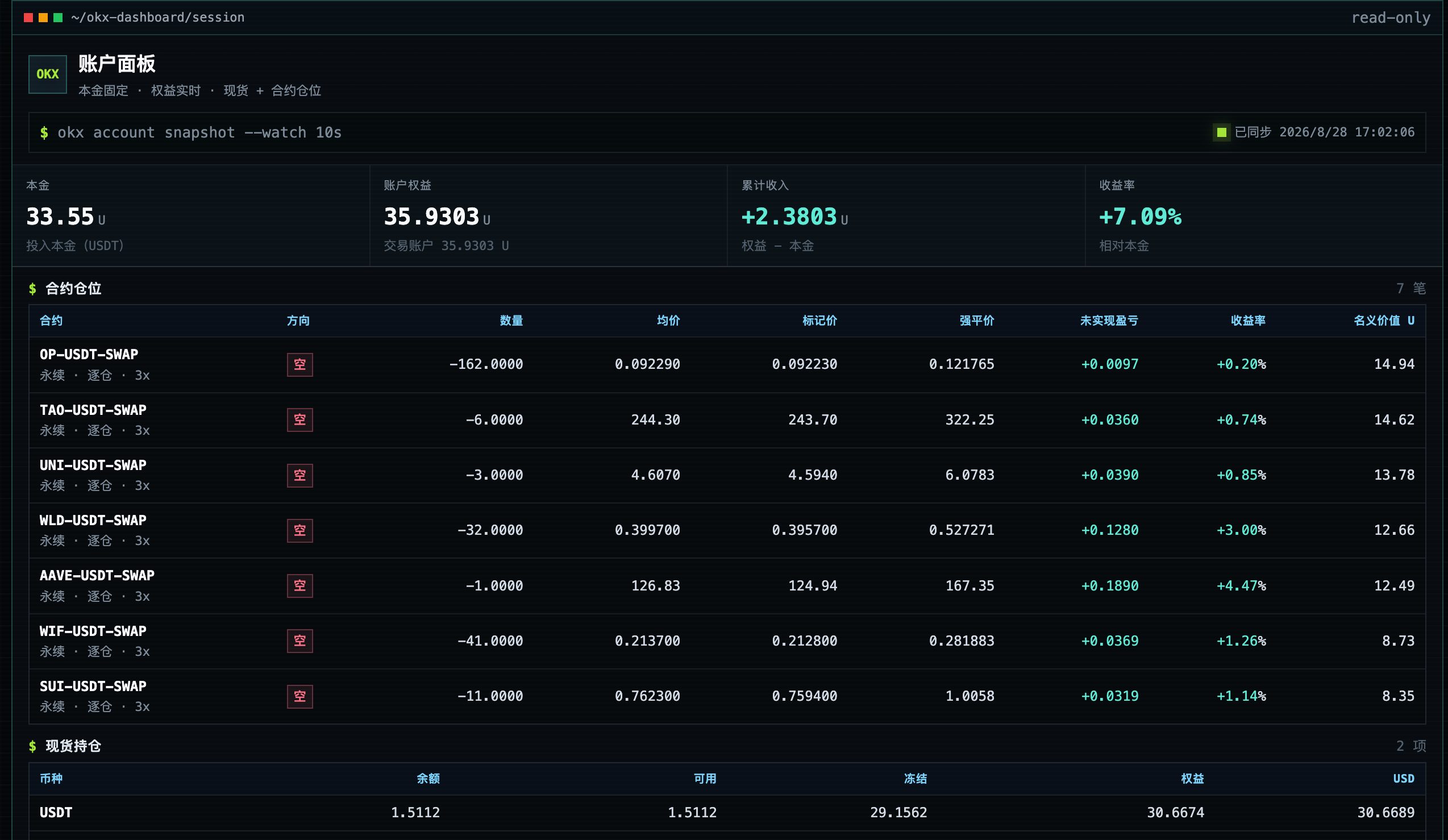Select the 账户权益 summary card
Screen dimensions: 1448x840
(x=549, y=216)
